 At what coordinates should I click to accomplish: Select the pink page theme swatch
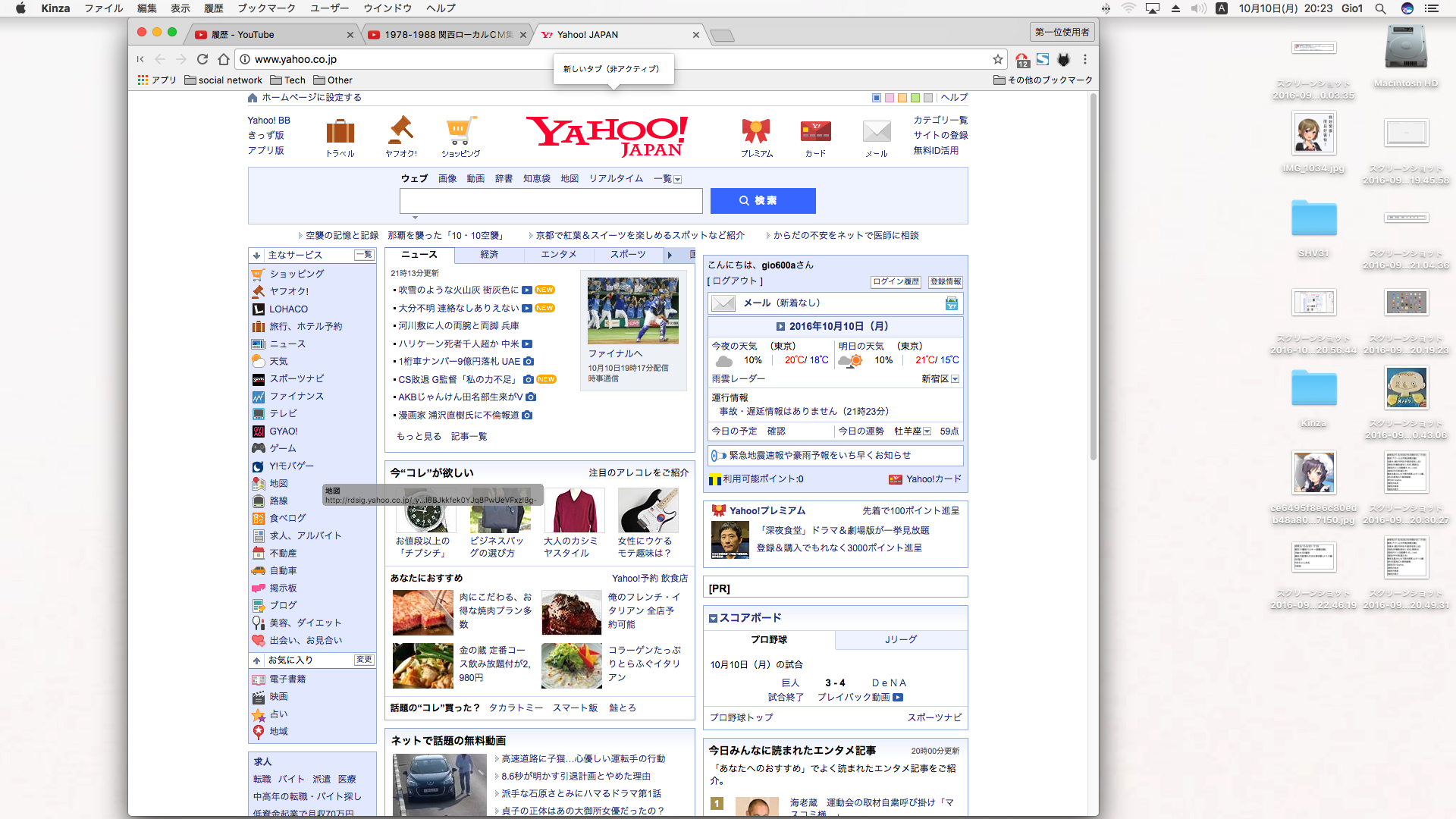click(x=890, y=98)
